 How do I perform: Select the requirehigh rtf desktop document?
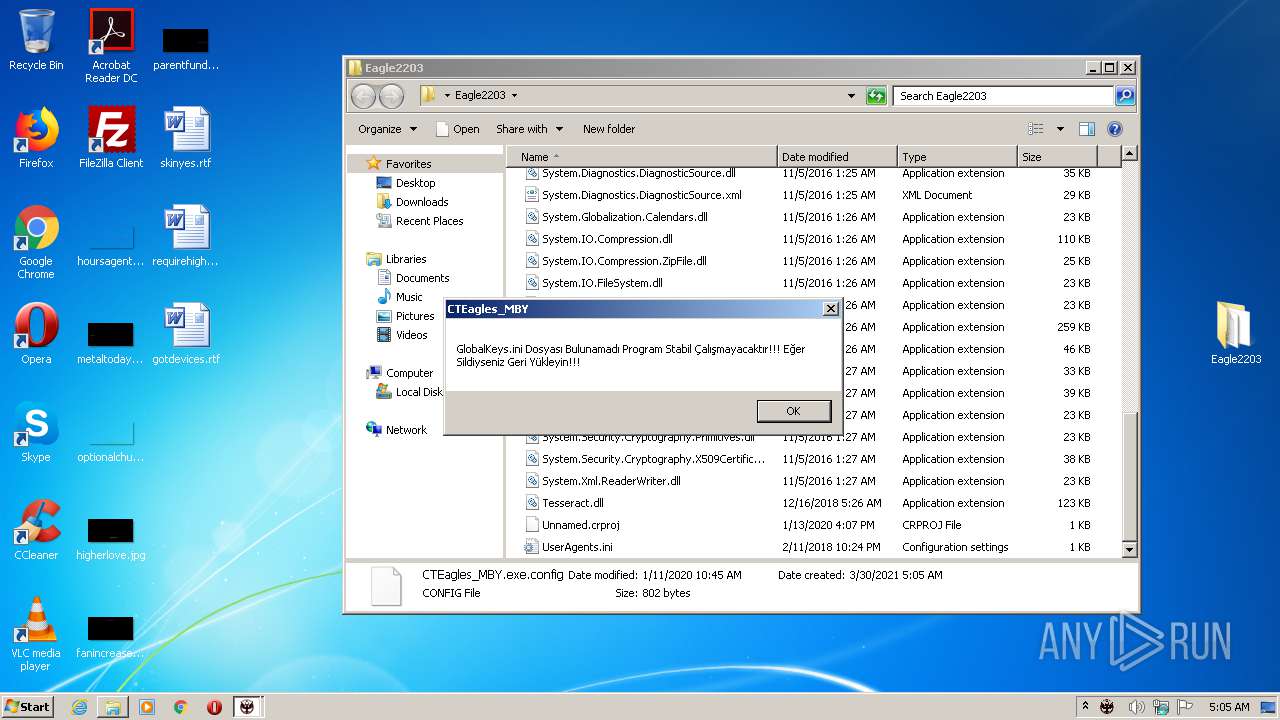pyautogui.click(x=186, y=236)
